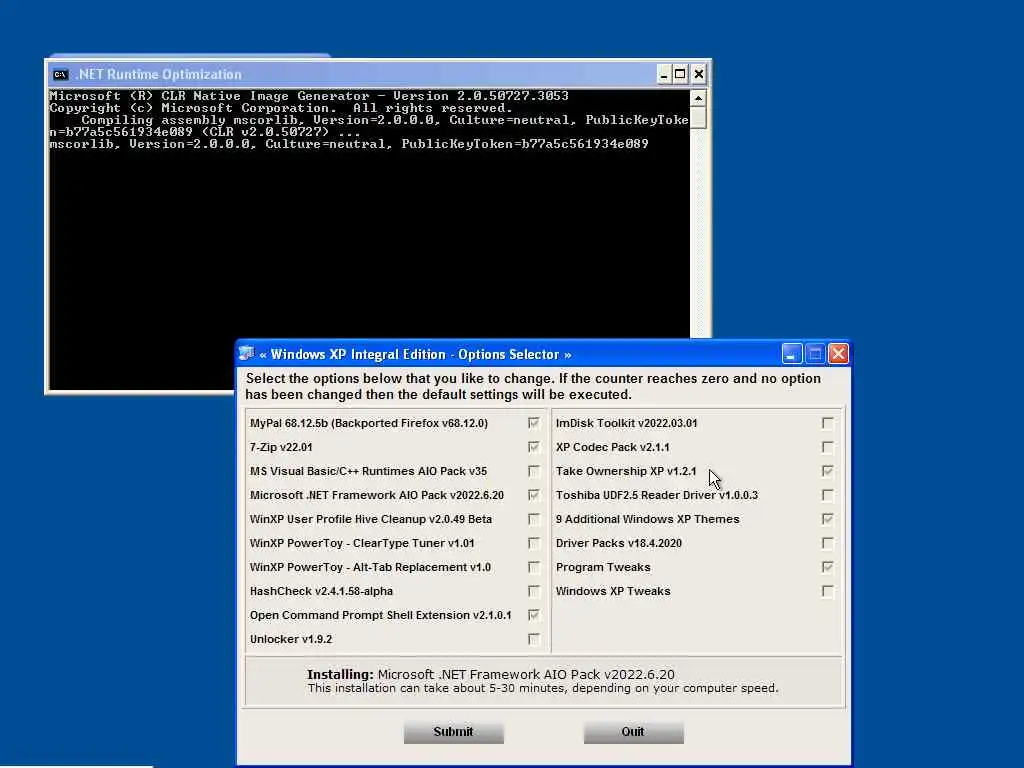This screenshot has width=1024, height=768.
Task: Check the ClearType Tuner v1.01 PowerToy
Action: pyautogui.click(x=534, y=543)
